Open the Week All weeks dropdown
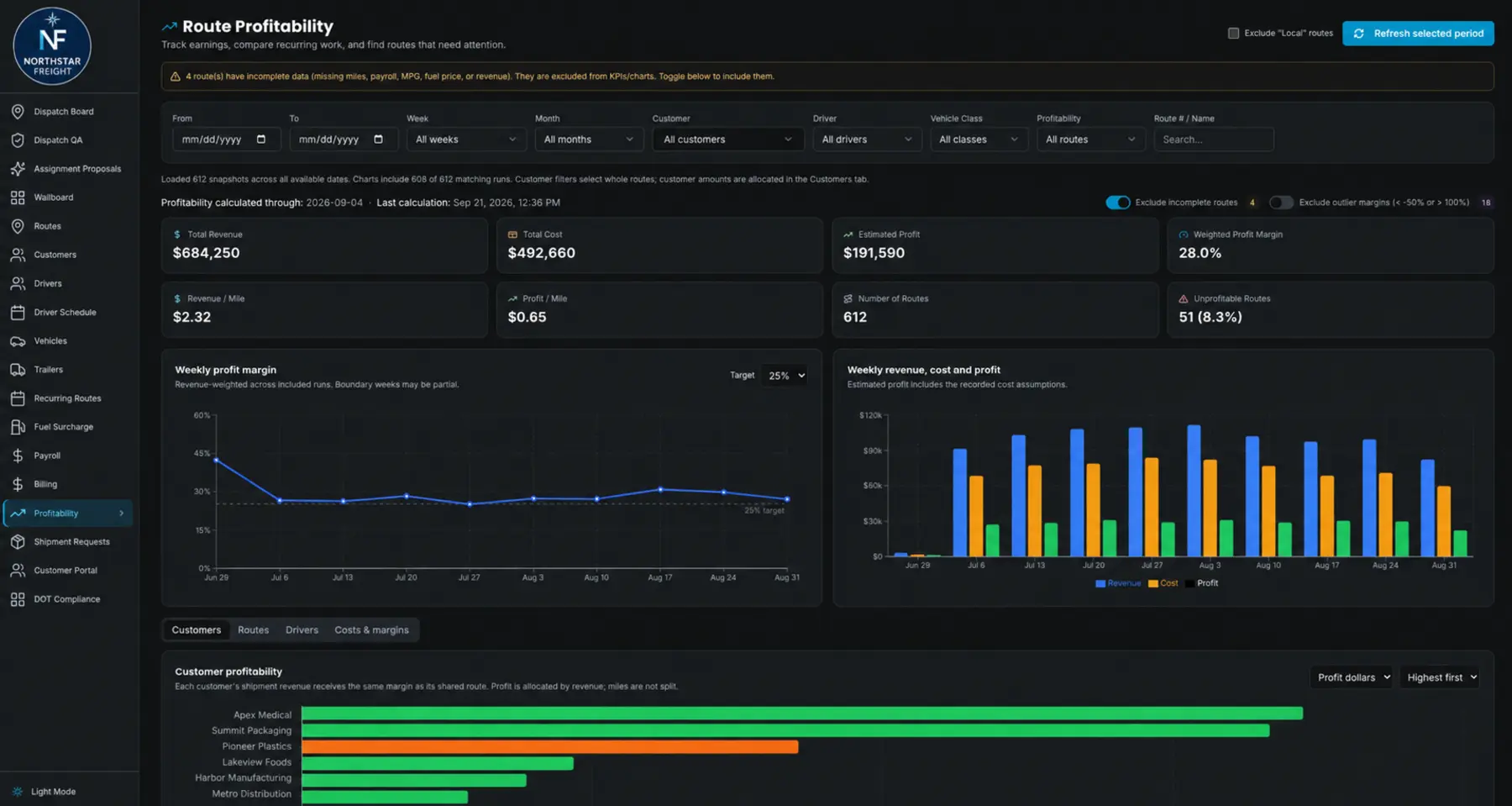 coord(466,140)
